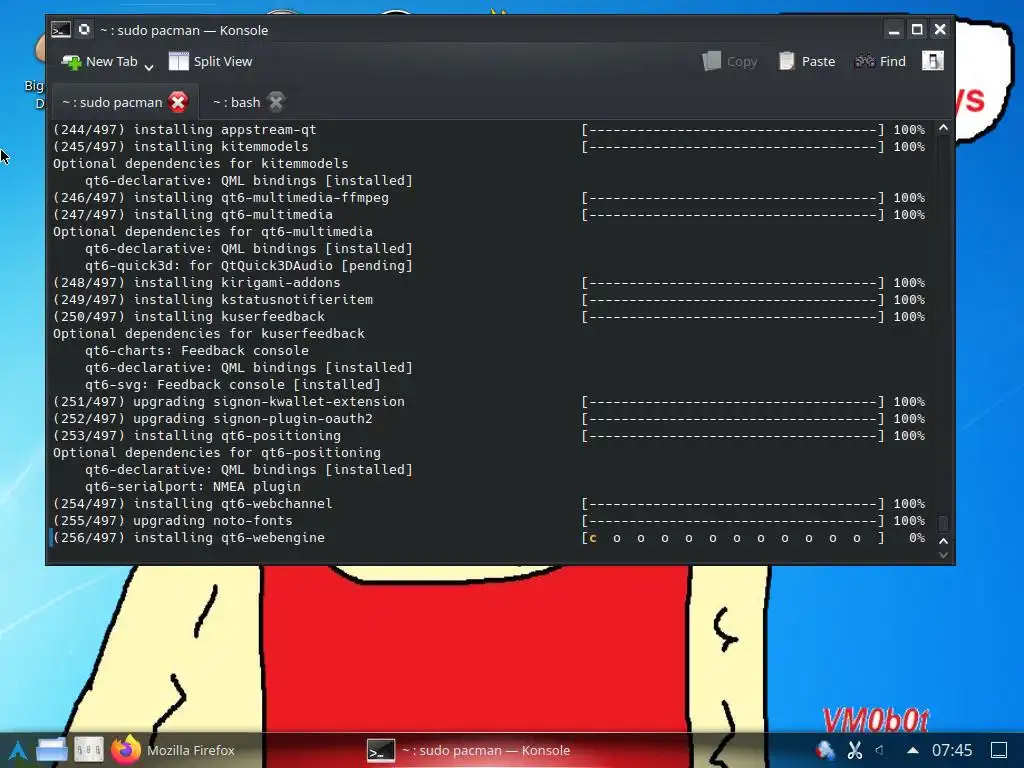Click the 'upgrading signon-kwallet-extension' line
Image resolution: width=1024 pixels, height=768 pixels.
click(x=229, y=402)
